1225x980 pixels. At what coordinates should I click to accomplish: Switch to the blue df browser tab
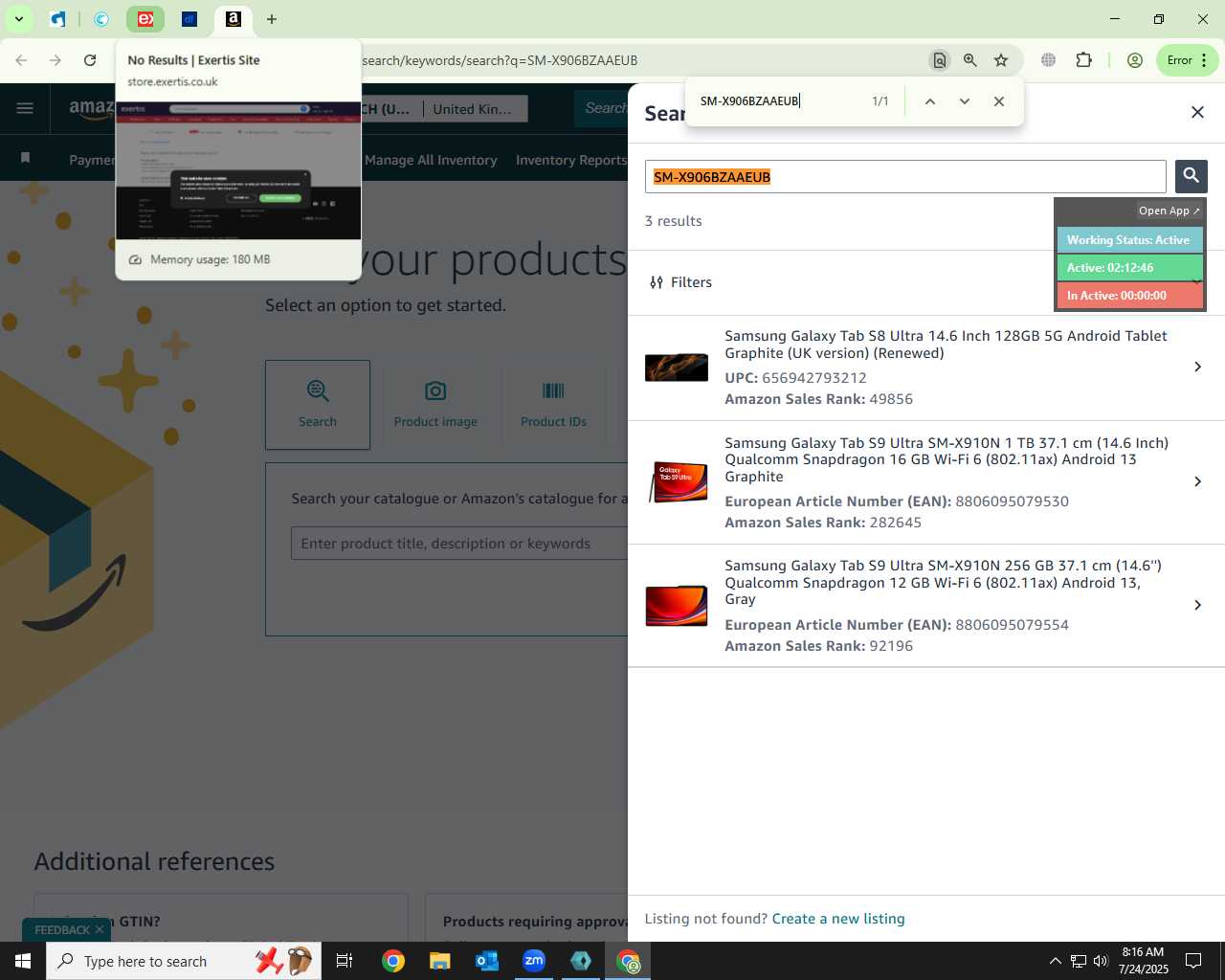(189, 18)
